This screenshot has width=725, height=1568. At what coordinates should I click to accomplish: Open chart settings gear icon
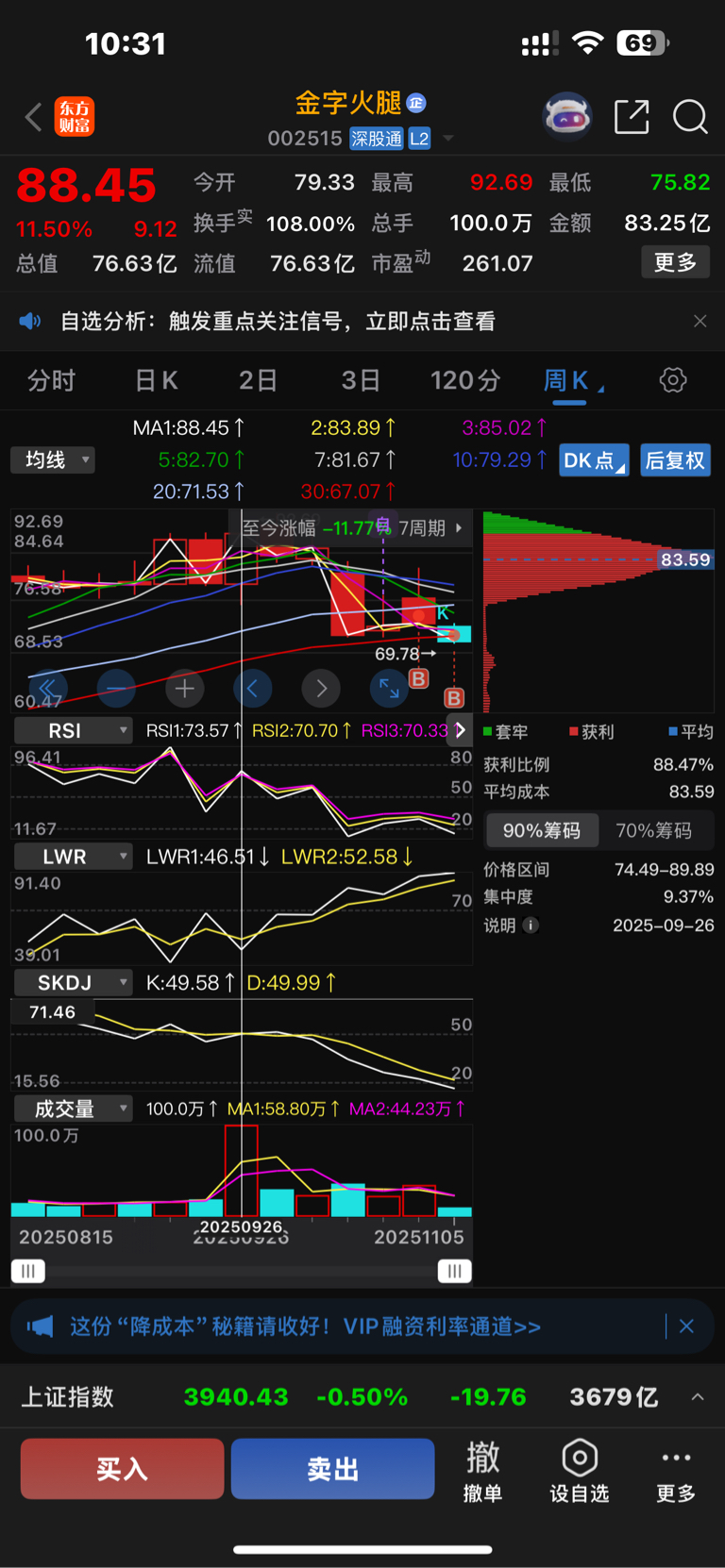click(x=673, y=380)
